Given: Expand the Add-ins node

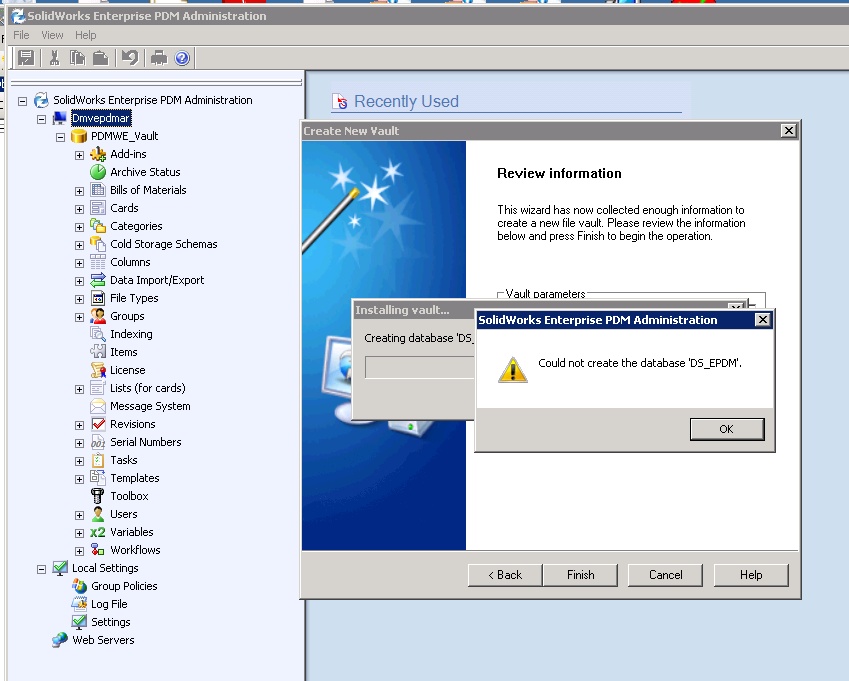Looking at the screenshot, I should coord(79,155).
